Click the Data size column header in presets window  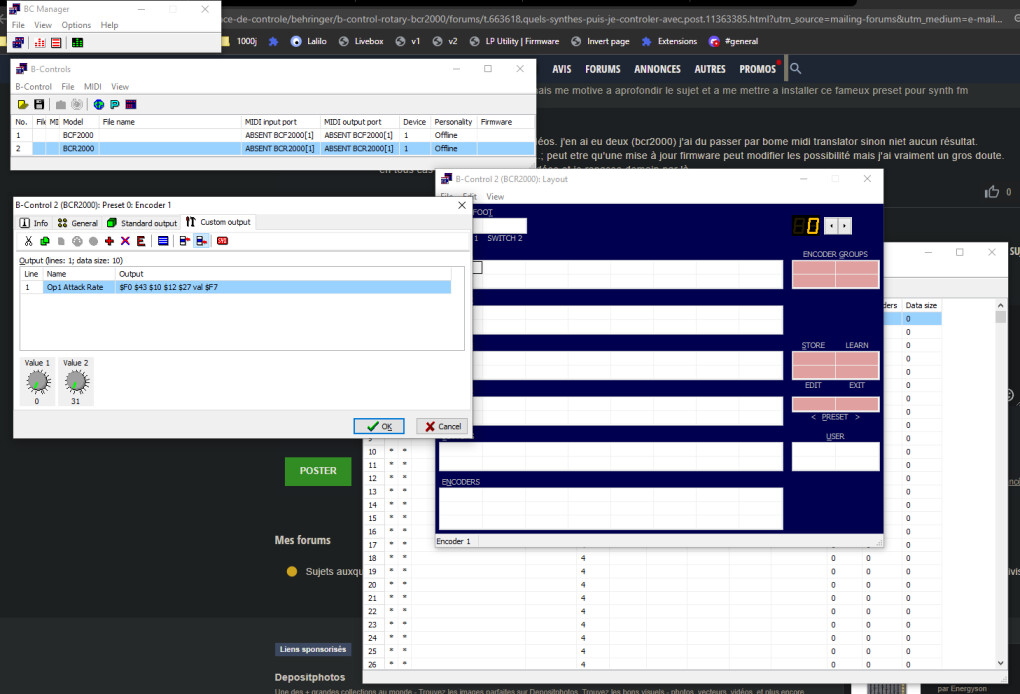click(x=921, y=305)
